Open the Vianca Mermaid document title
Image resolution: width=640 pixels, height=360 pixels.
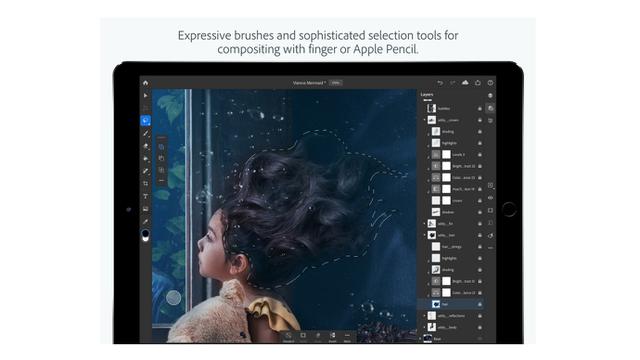pyautogui.click(x=309, y=83)
